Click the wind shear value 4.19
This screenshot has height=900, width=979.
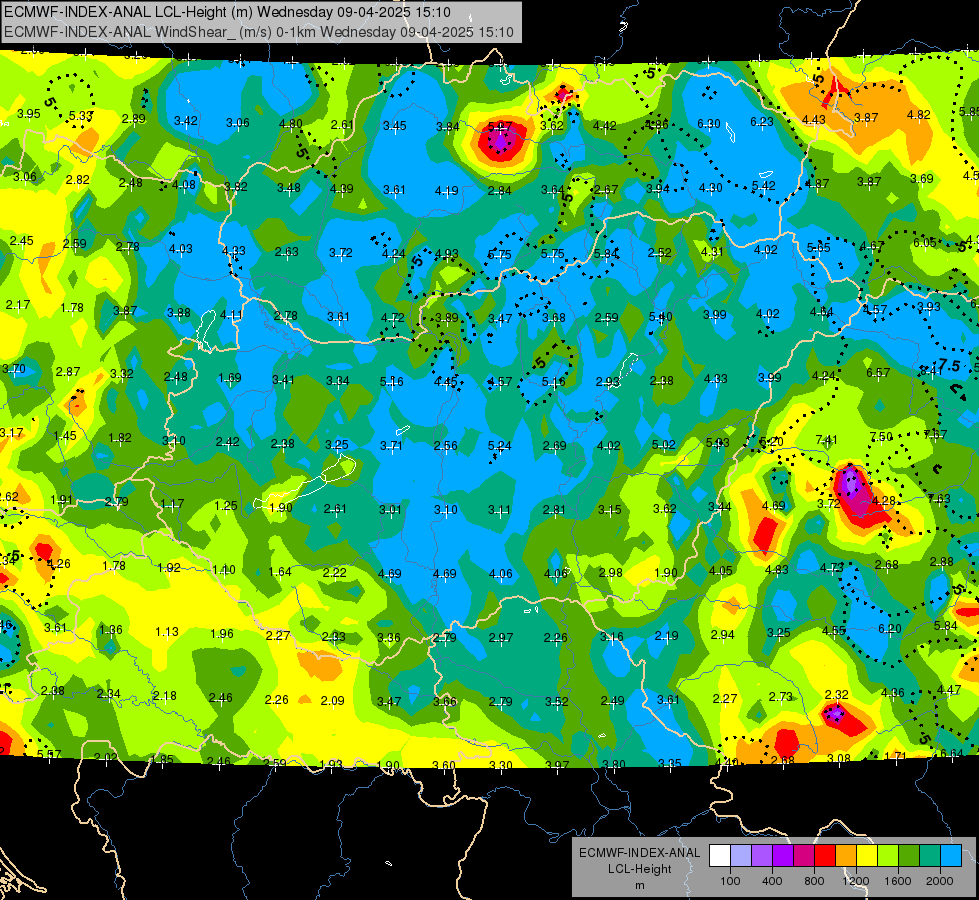[x=446, y=190]
